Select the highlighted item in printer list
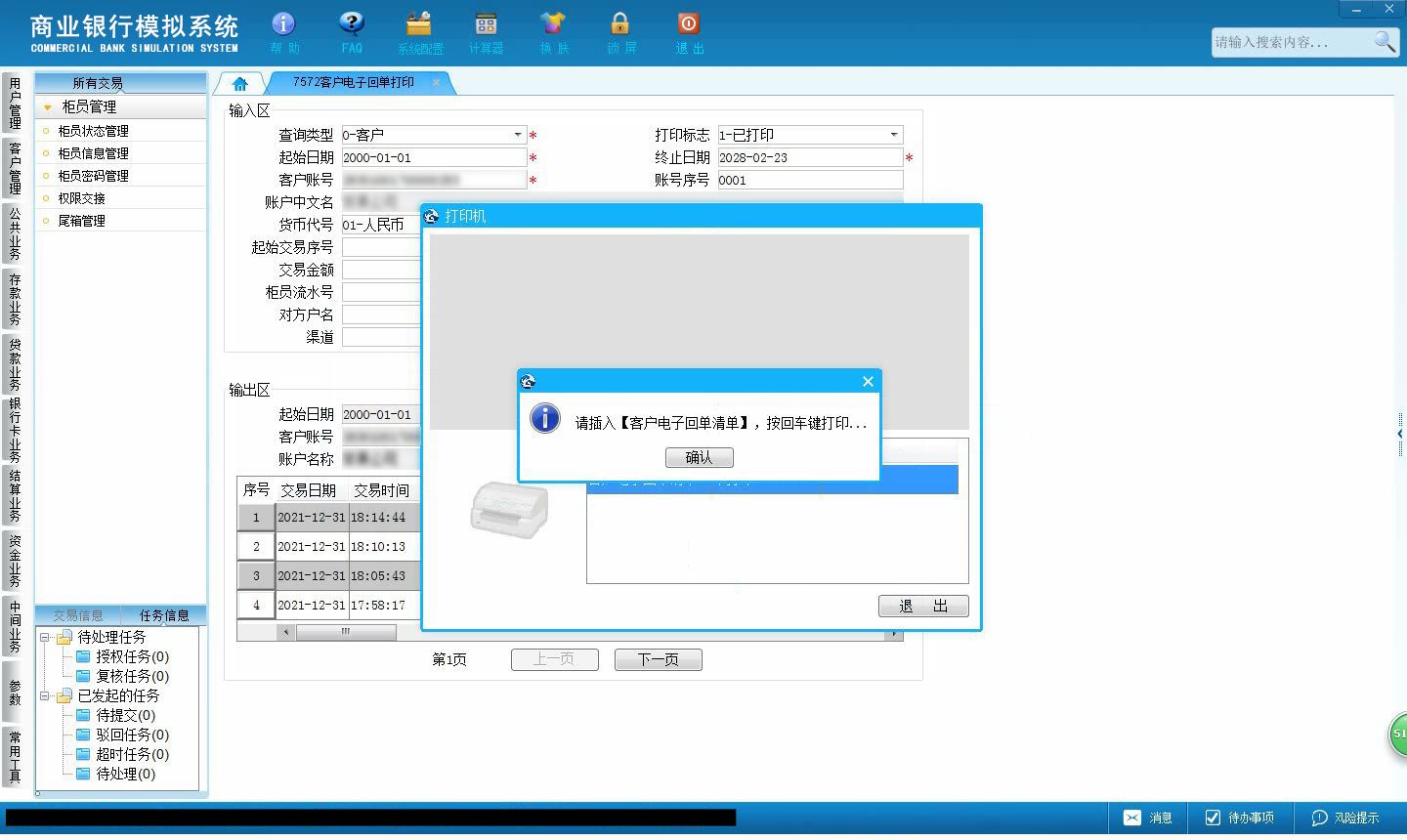 pos(772,480)
